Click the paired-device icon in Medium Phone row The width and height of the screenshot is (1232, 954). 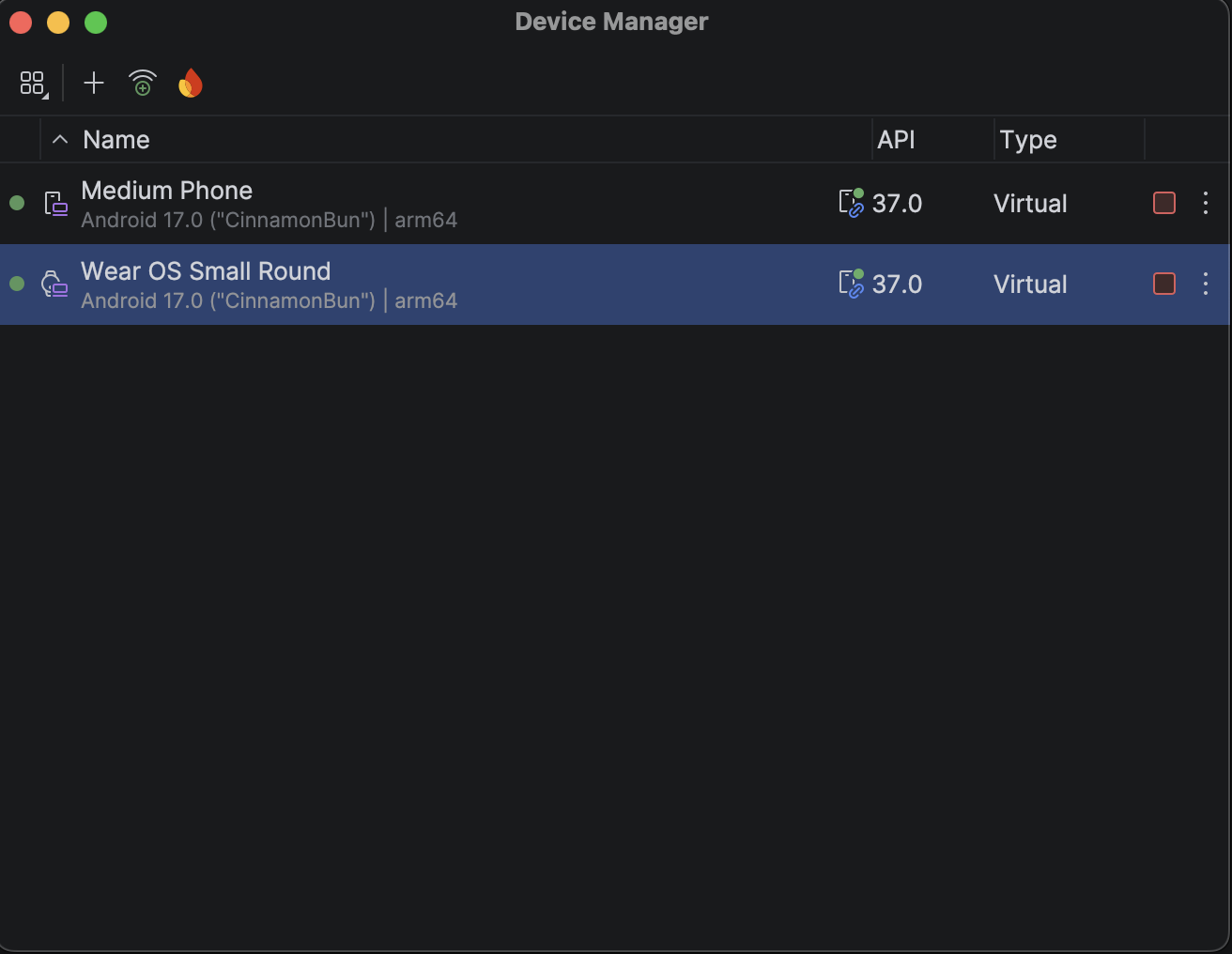click(851, 203)
